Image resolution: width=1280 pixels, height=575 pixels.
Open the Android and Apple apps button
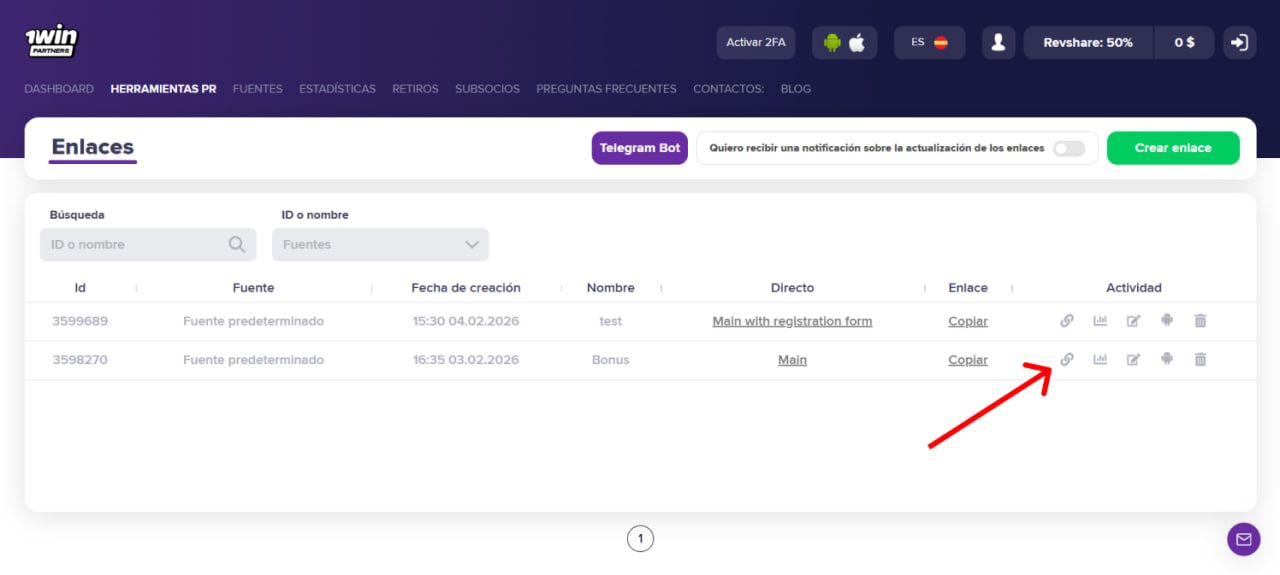pos(844,43)
